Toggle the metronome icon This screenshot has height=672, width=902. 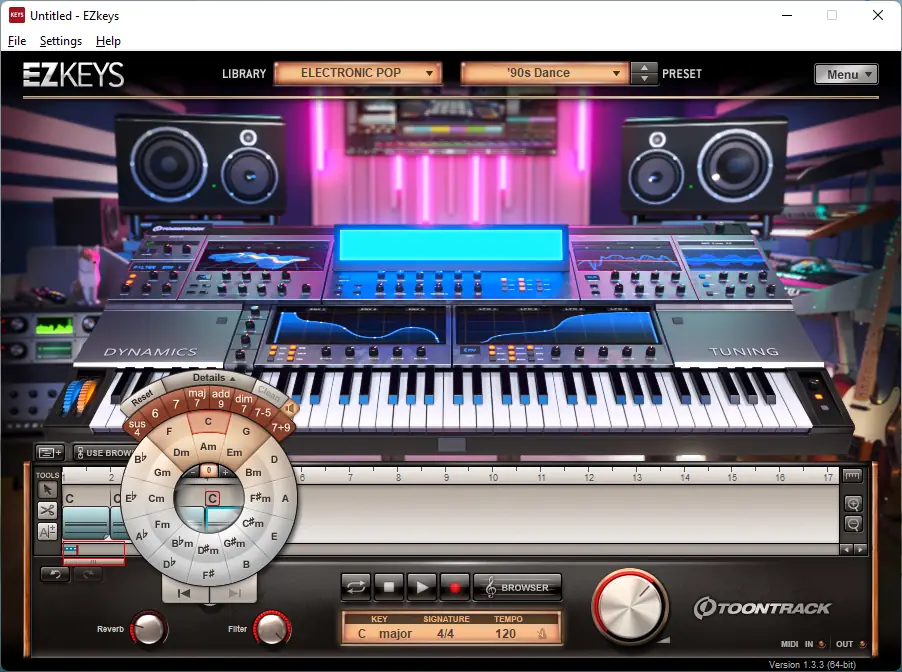[x=541, y=633]
